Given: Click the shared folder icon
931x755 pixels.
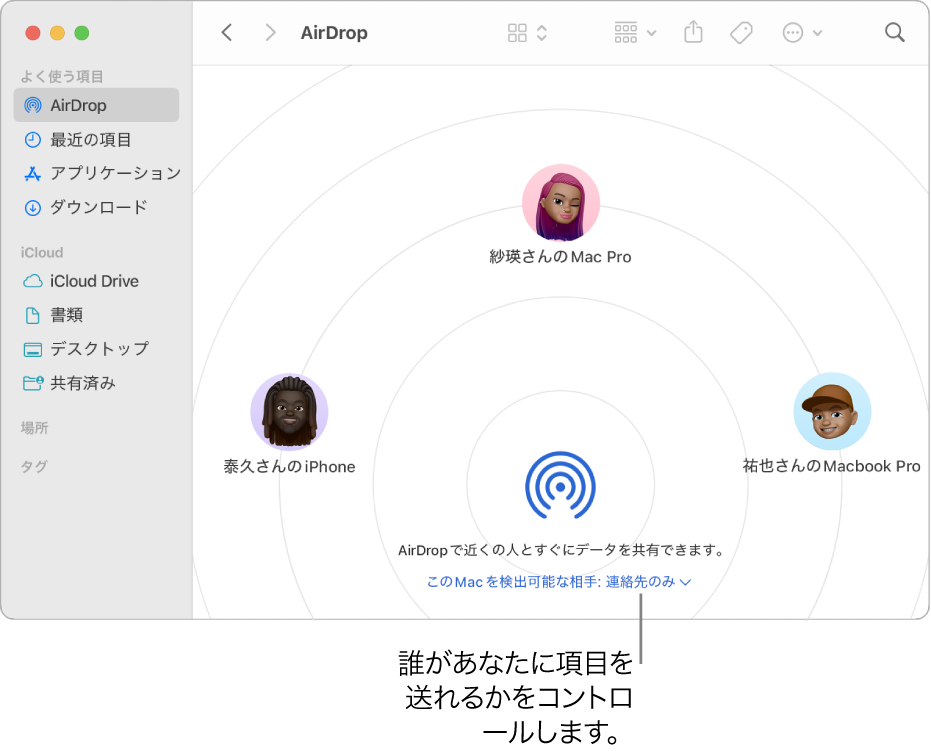Looking at the screenshot, I should pyautogui.click(x=33, y=383).
